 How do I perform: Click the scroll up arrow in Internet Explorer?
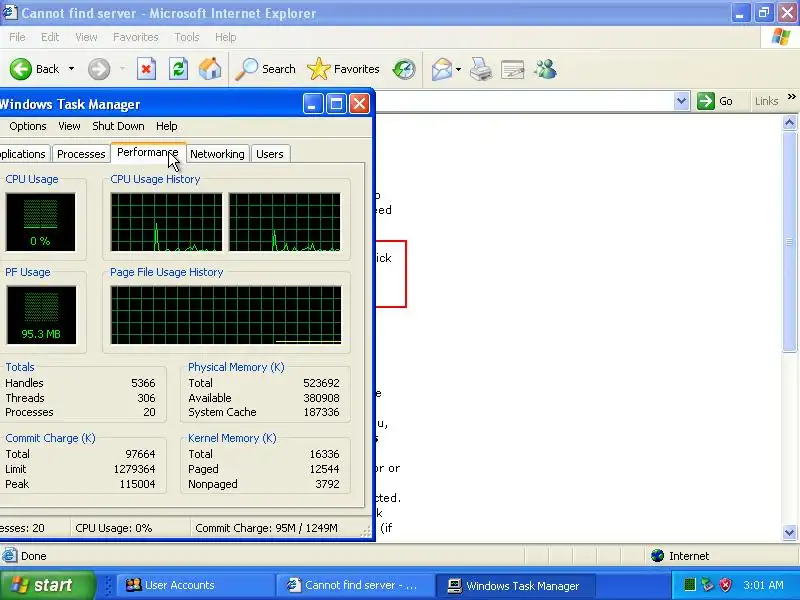(789, 122)
